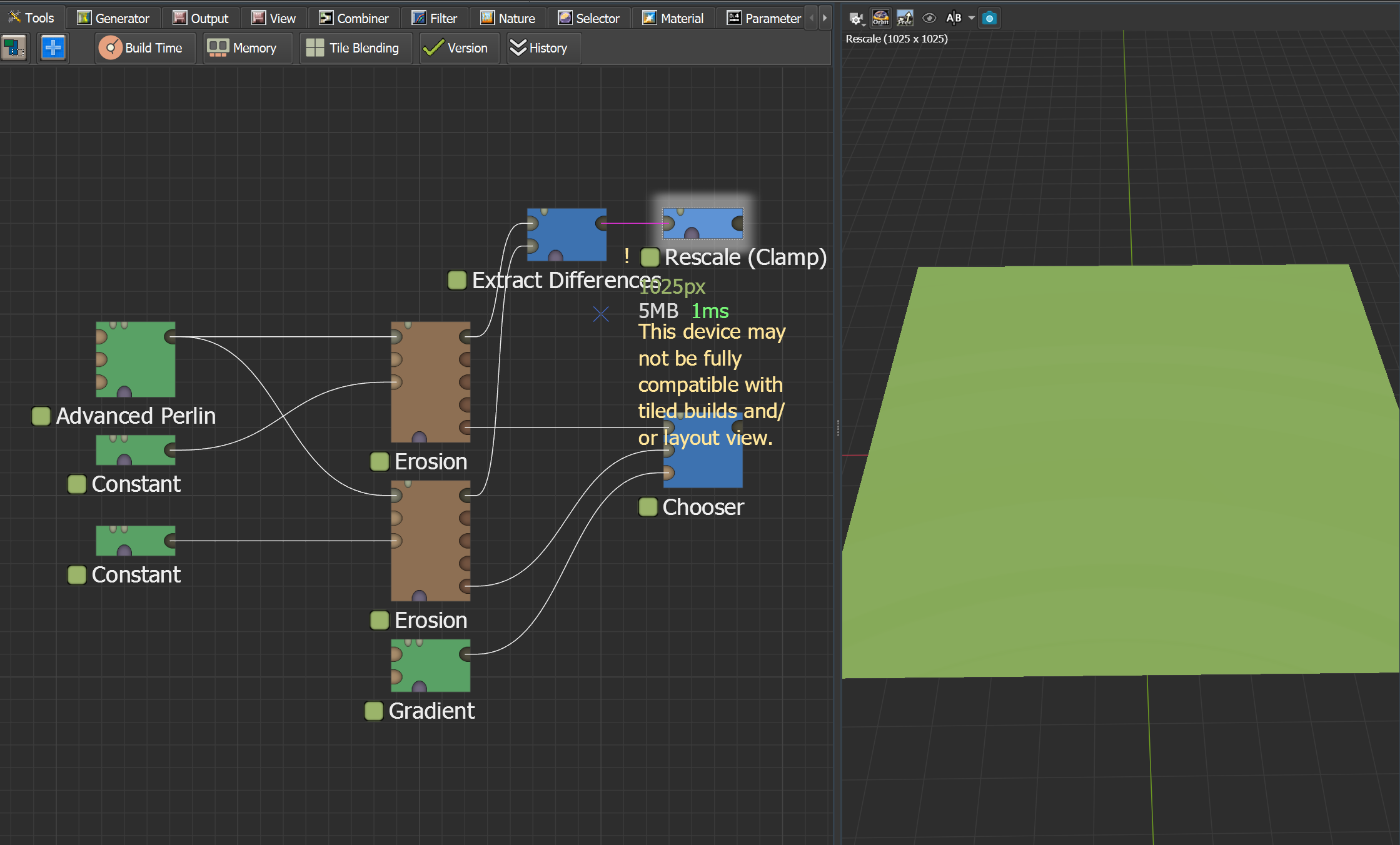Open the Filter tab
The width and height of the screenshot is (1400, 845).
(x=435, y=18)
